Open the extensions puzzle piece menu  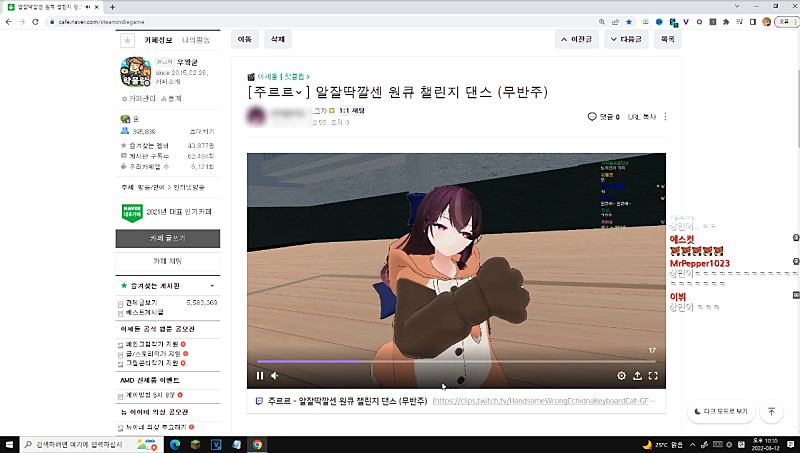[x=726, y=22]
